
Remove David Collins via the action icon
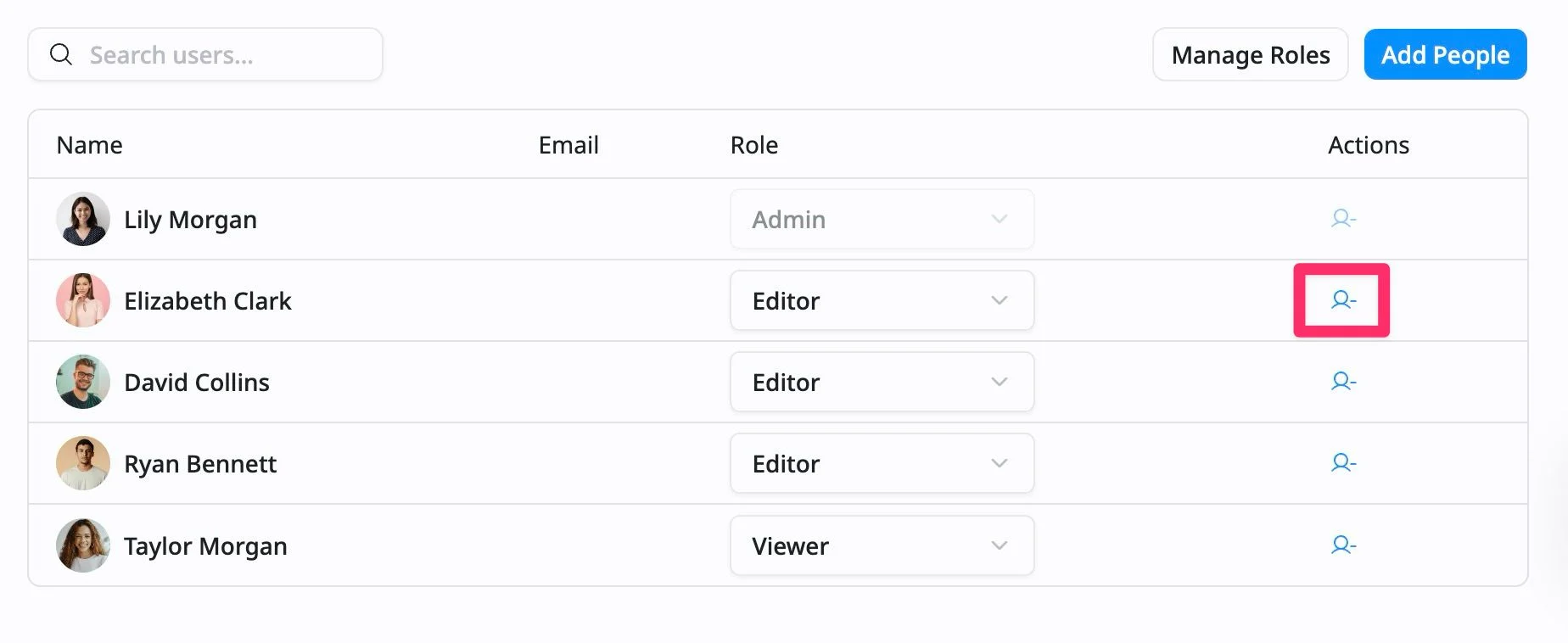click(x=1343, y=382)
